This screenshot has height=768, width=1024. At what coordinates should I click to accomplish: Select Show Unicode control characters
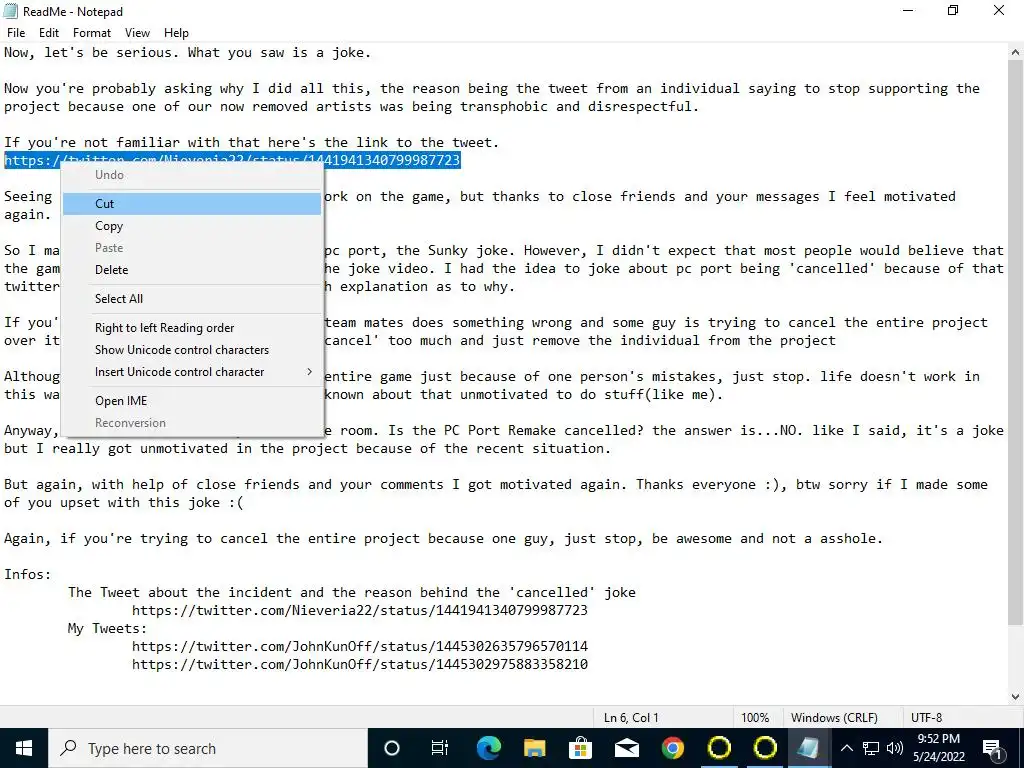[192, 350]
